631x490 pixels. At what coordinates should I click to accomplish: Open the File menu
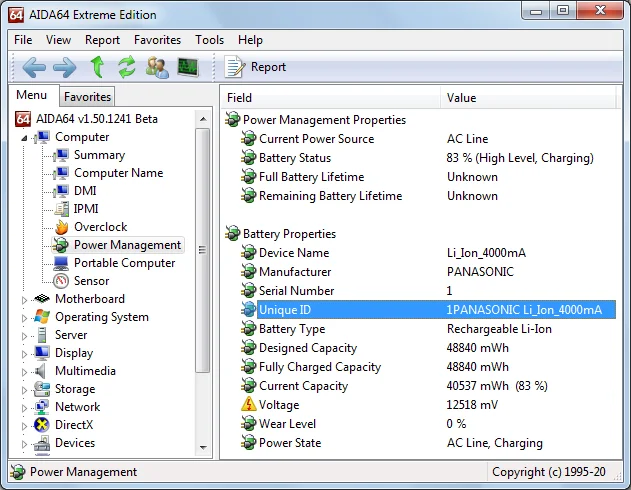click(23, 40)
